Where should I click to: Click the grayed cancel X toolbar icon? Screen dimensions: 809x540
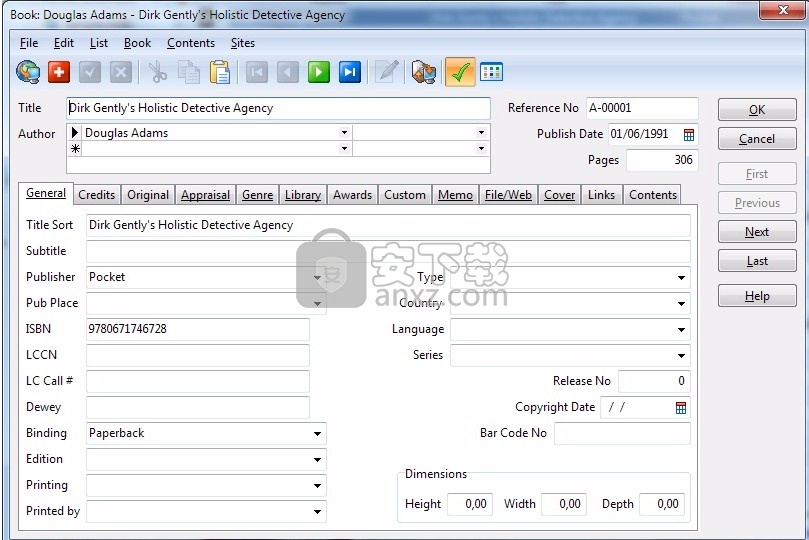pos(121,72)
